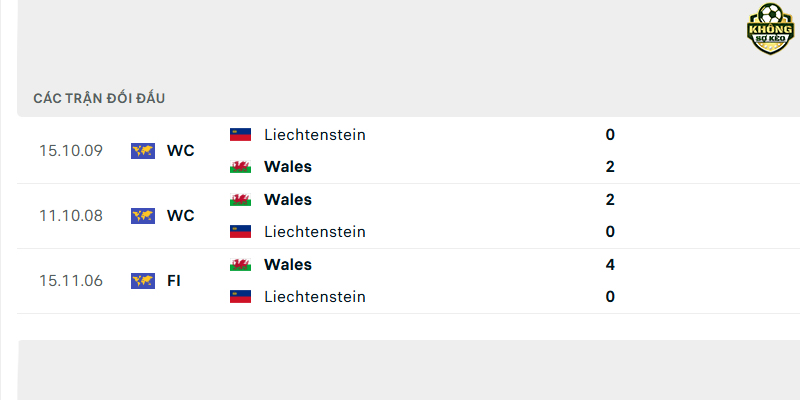This screenshot has width=800, height=400.
Task: Click Liechtenstein flag in the 15.11.06 match
Action: point(240,297)
